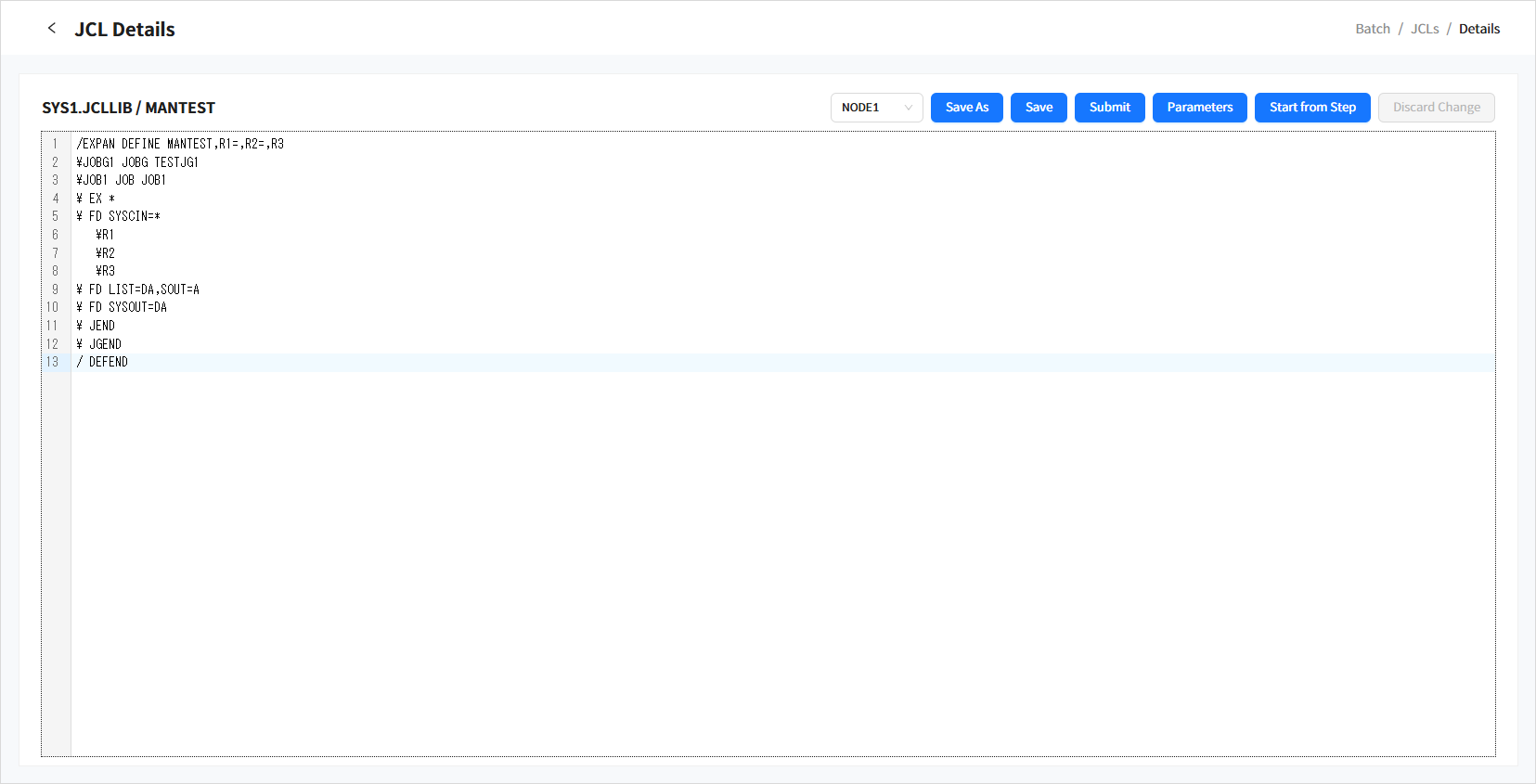The height and width of the screenshot is (784, 1536).
Task: Click empty area of the code editor
Action: pyautogui.click(x=742, y=557)
